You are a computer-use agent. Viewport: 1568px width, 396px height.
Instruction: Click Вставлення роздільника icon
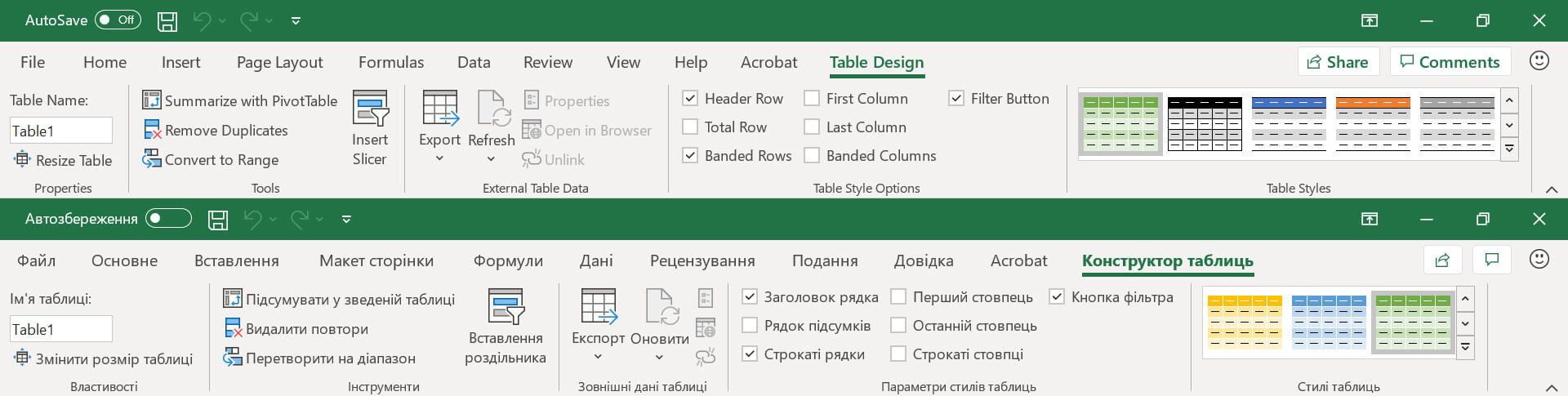(x=506, y=306)
